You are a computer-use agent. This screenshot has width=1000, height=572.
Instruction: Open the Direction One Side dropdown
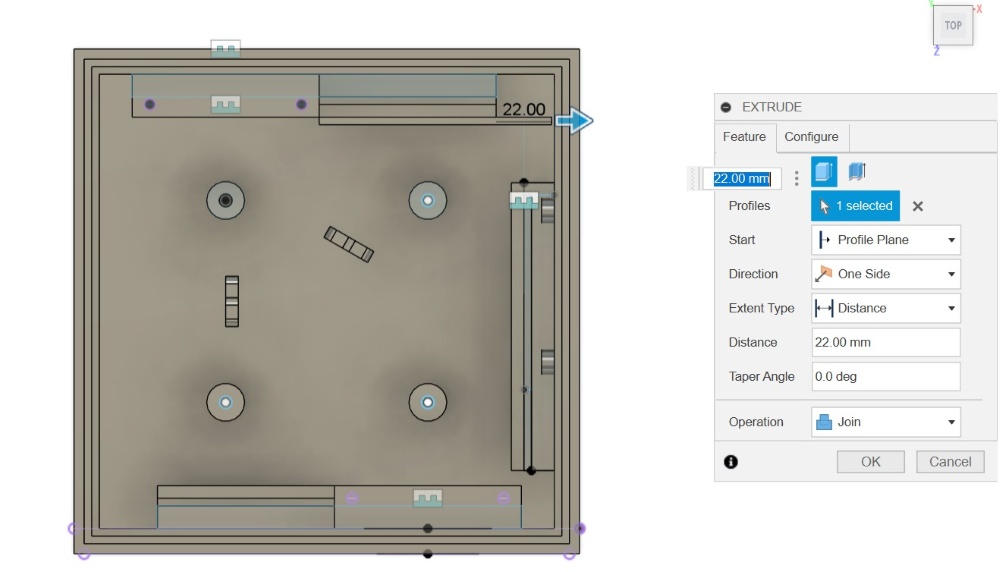886,274
